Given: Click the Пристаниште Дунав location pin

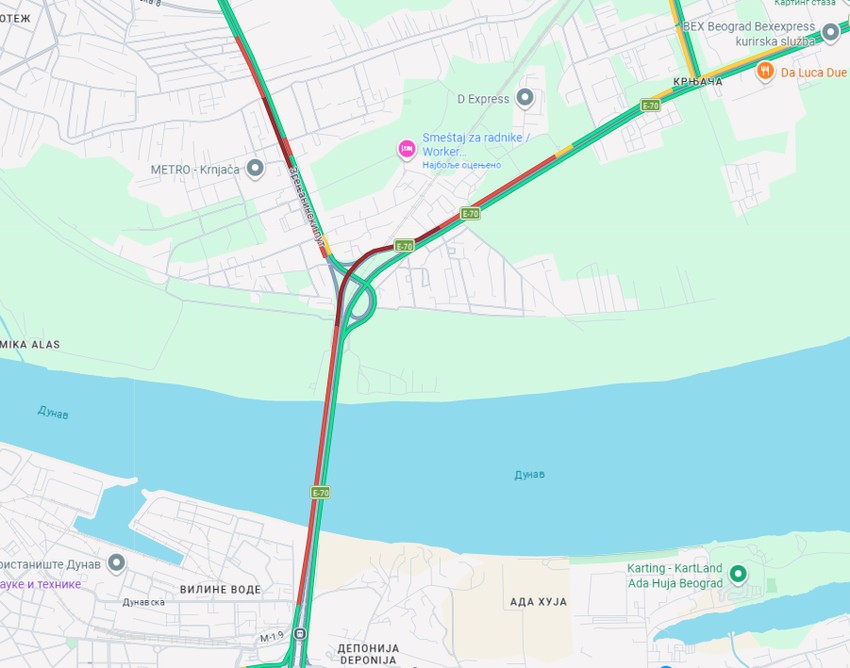Looking at the screenshot, I should pyautogui.click(x=117, y=563).
